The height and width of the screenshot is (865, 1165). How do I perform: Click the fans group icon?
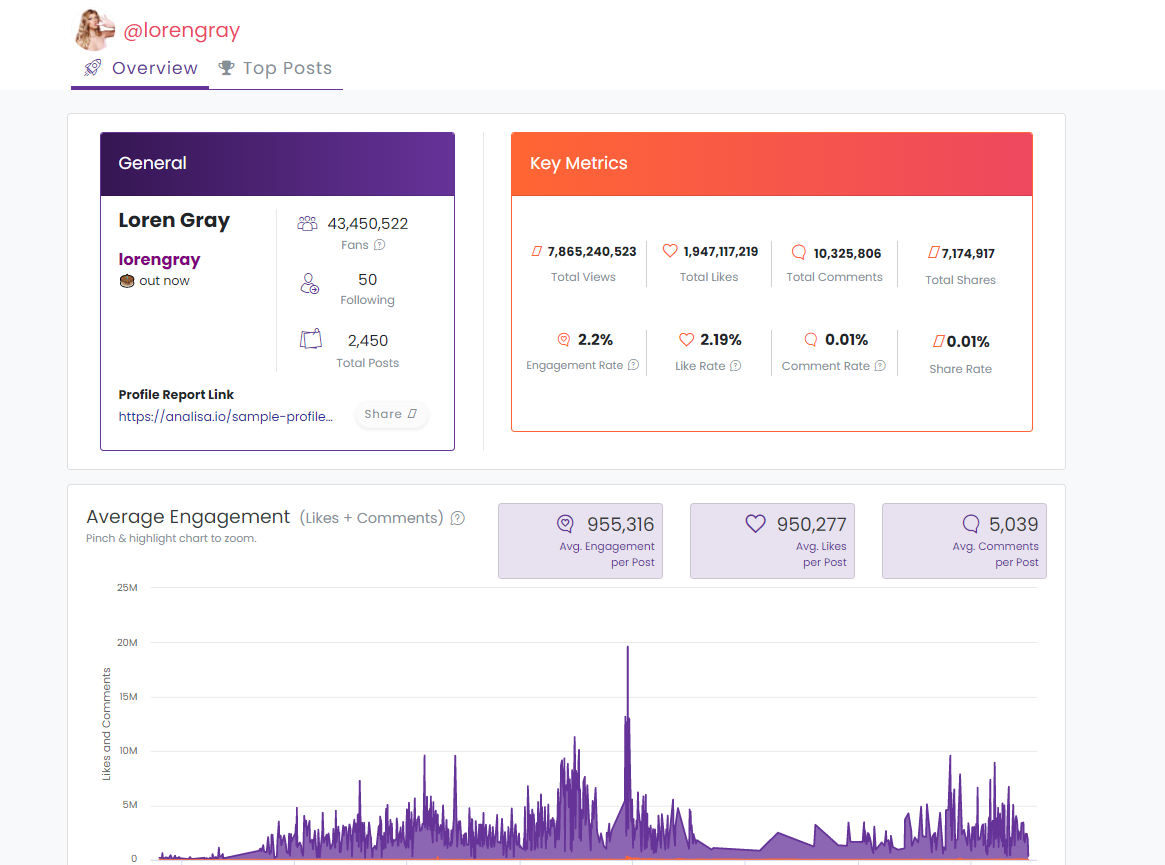tap(308, 224)
